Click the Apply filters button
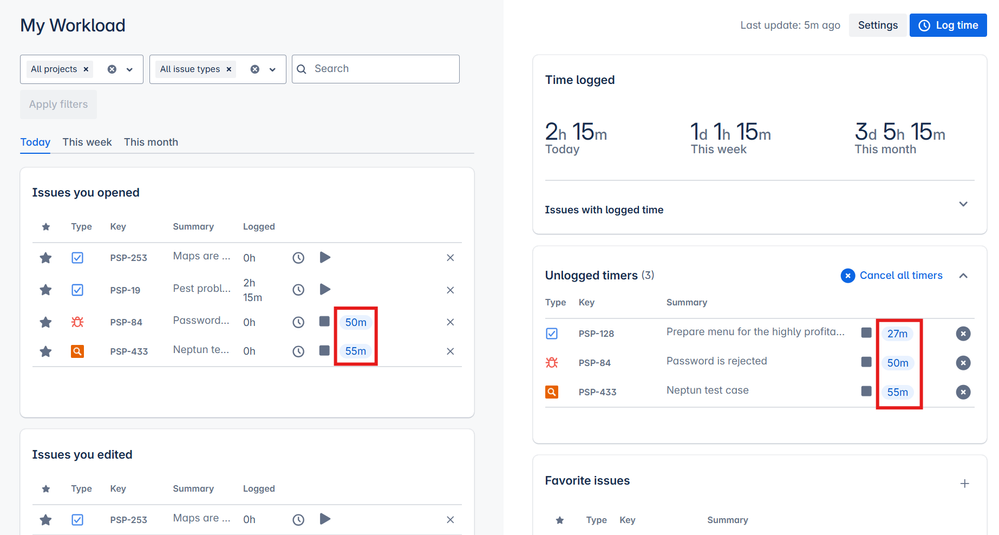Image resolution: width=999 pixels, height=535 pixels. 58,104
